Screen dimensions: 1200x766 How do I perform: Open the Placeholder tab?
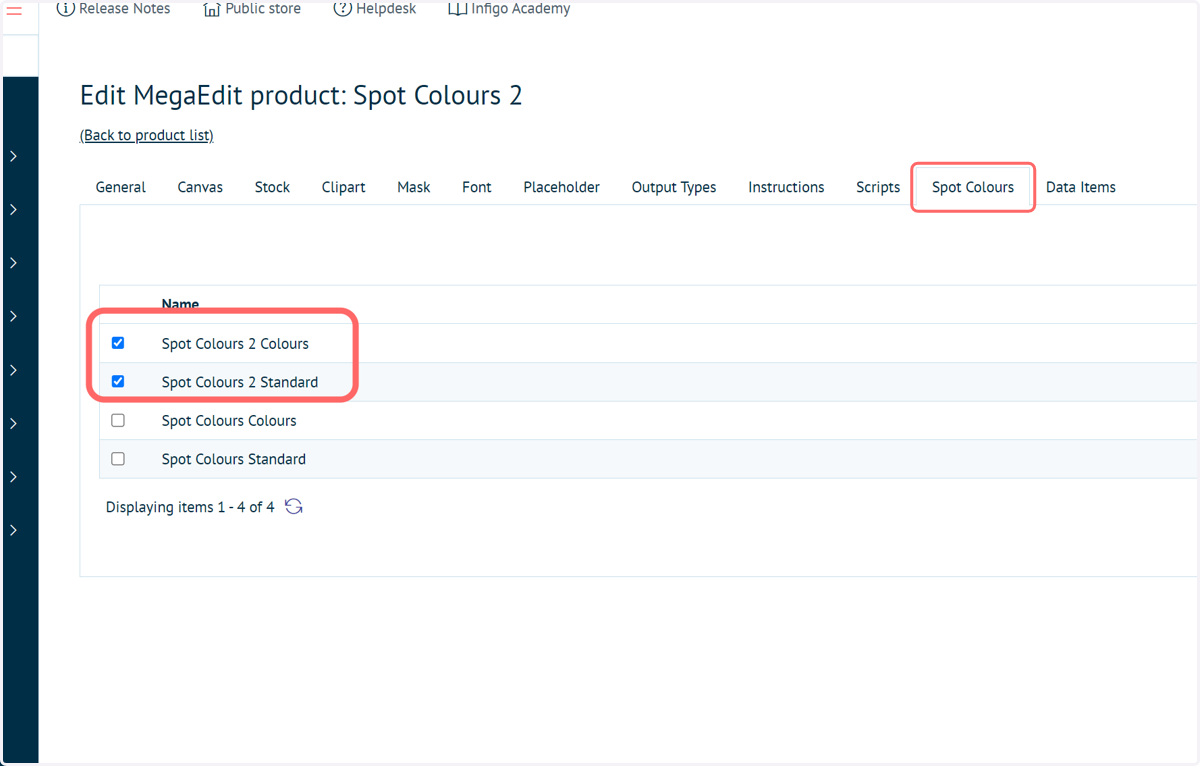tap(562, 187)
